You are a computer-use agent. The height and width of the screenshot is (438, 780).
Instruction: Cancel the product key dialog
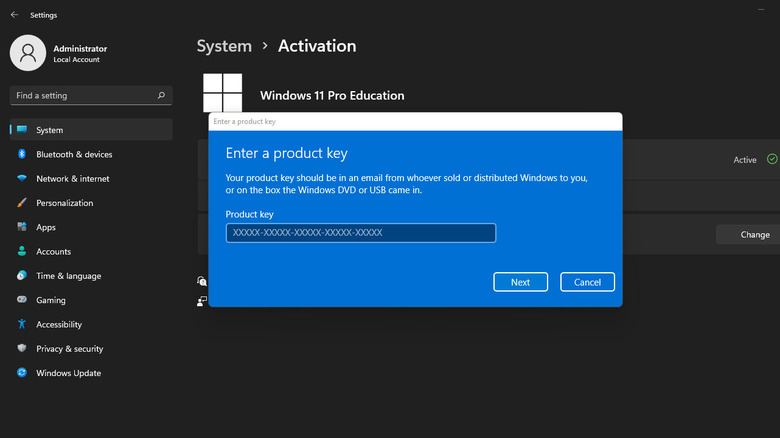tap(587, 282)
